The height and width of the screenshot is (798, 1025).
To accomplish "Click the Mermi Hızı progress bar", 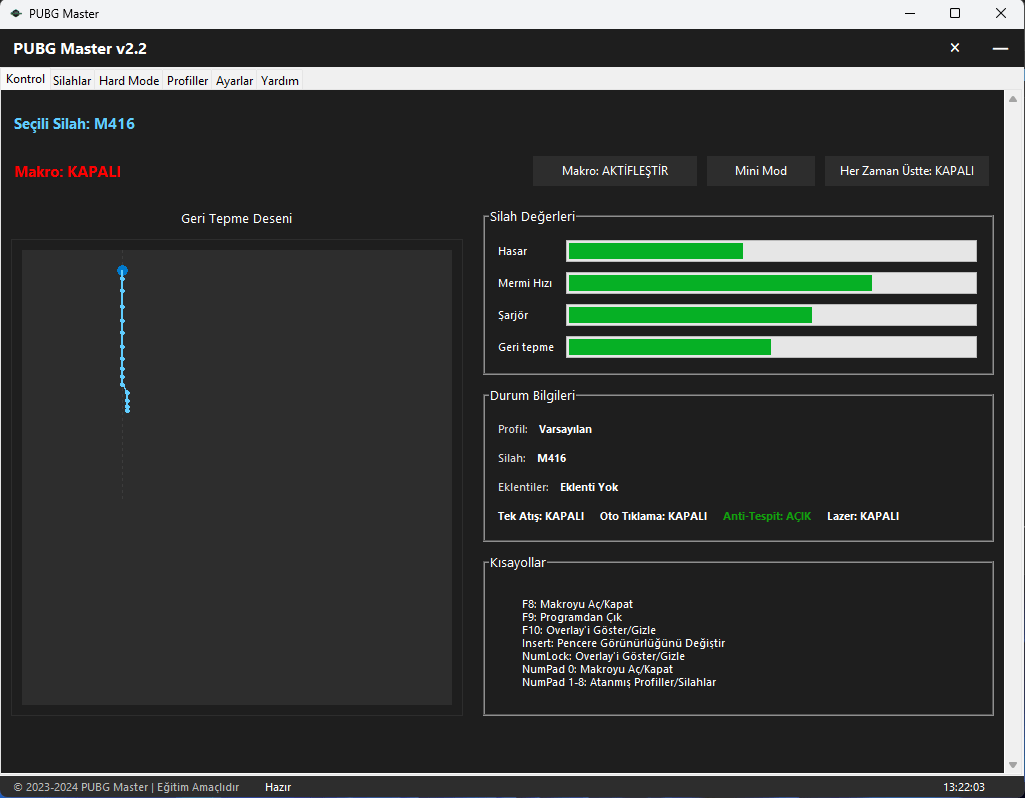I will pos(771,283).
